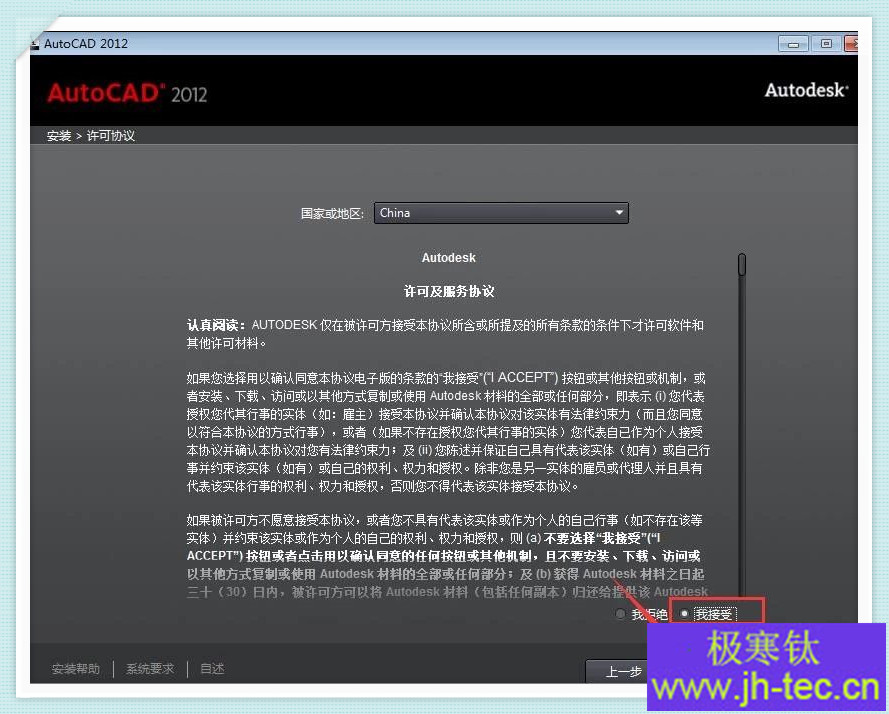Open the 系统要求 link
This screenshot has height=714, width=889.
click(x=150, y=669)
